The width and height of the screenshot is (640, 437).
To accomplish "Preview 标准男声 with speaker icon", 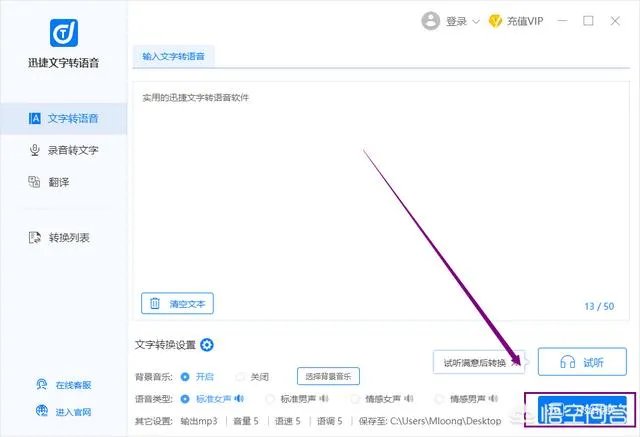I will [x=324, y=399].
